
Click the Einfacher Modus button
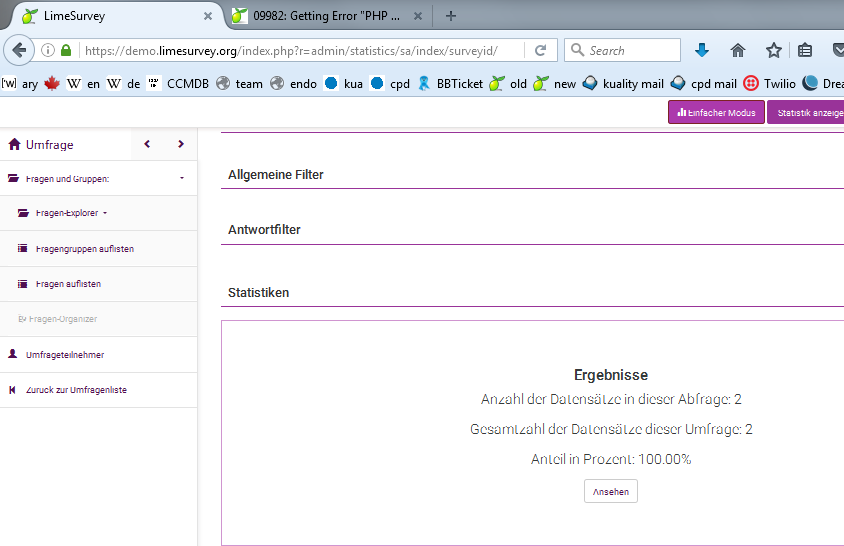(716, 113)
